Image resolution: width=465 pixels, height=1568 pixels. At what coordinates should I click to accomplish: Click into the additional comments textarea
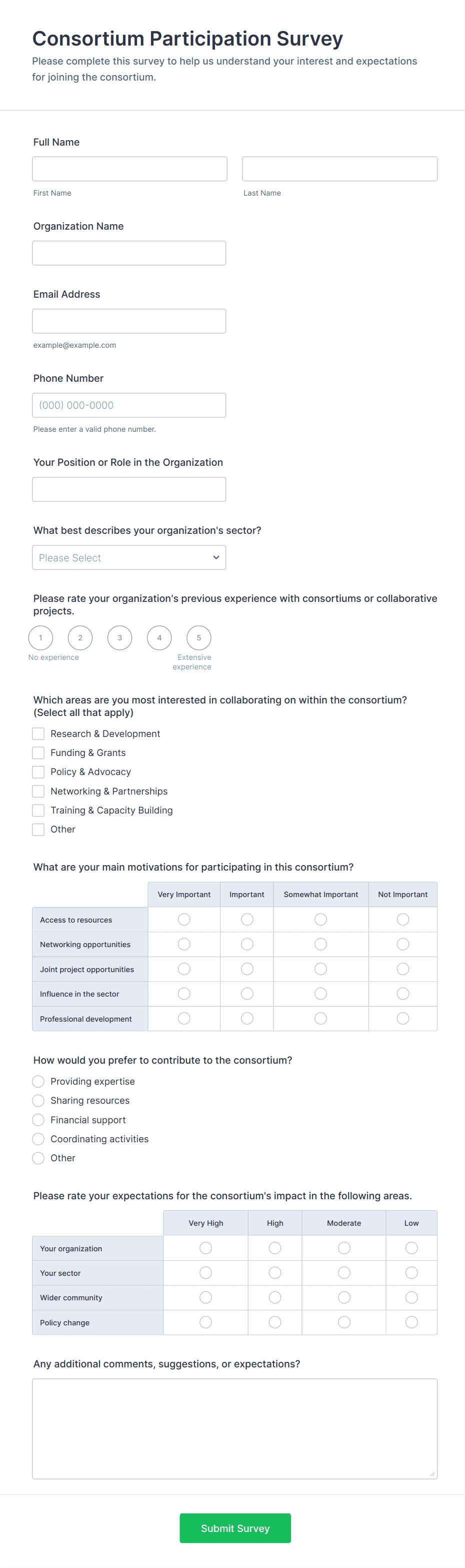pyautogui.click(x=235, y=1428)
